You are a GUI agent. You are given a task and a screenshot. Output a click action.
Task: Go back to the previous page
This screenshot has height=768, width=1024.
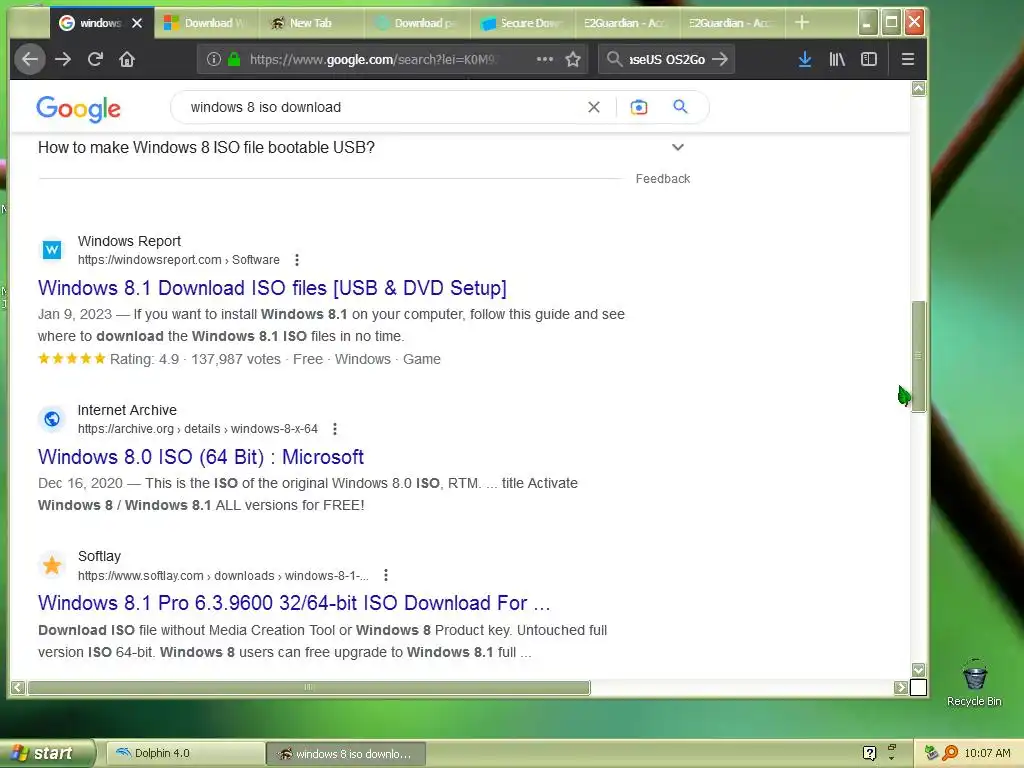pyautogui.click(x=30, y=59)
